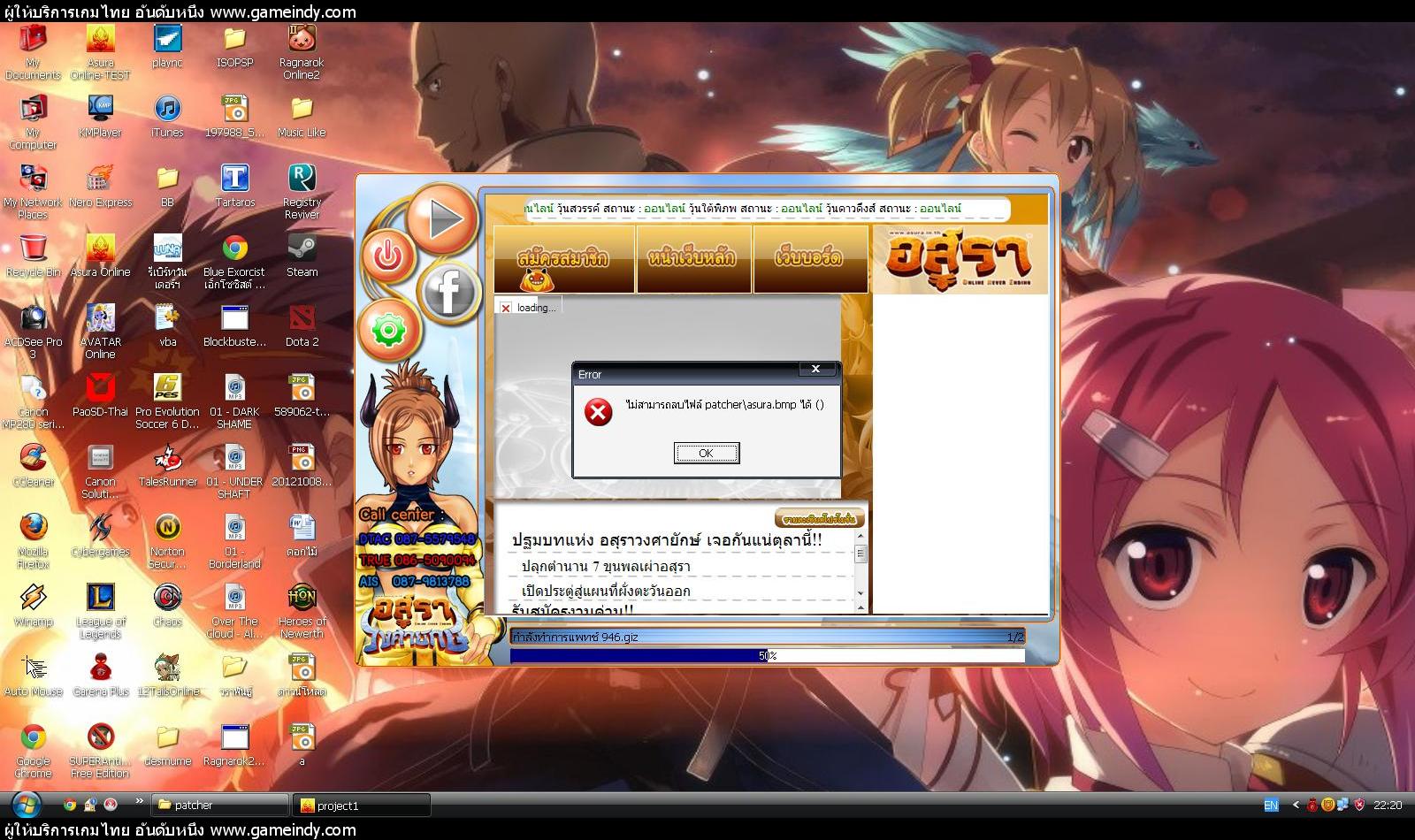Open the หน้าเว็บหลัก main website button

(x=693, y=258)
